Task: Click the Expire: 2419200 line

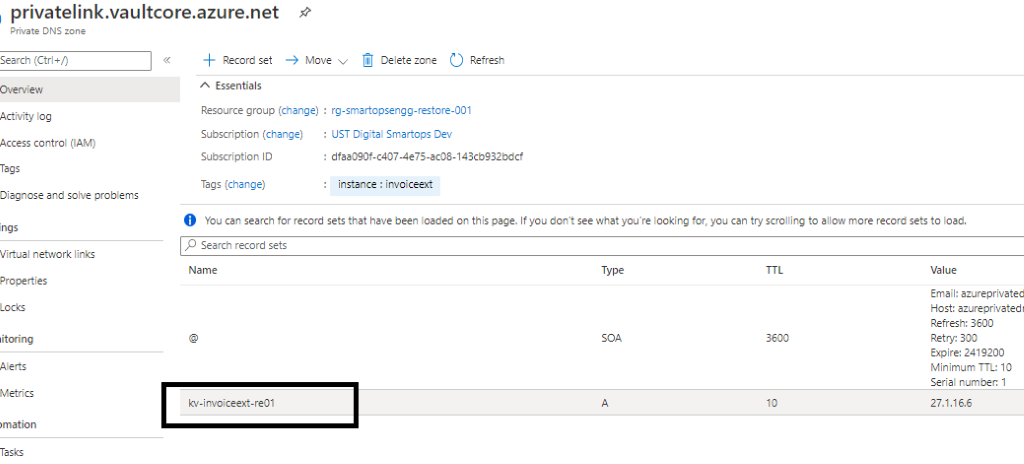Action: click(967, 352)
